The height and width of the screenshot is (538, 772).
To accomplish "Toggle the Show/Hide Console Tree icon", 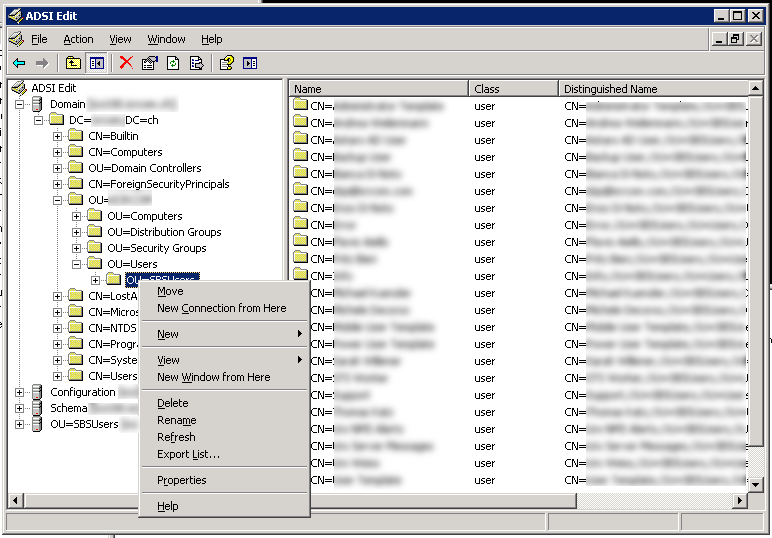I will tap(97, 63).
